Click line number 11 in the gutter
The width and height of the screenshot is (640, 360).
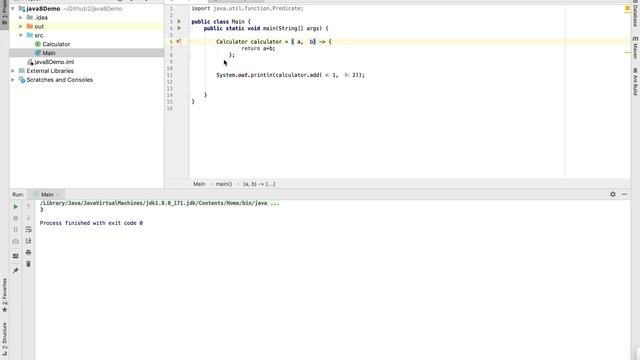coord(170,75)
